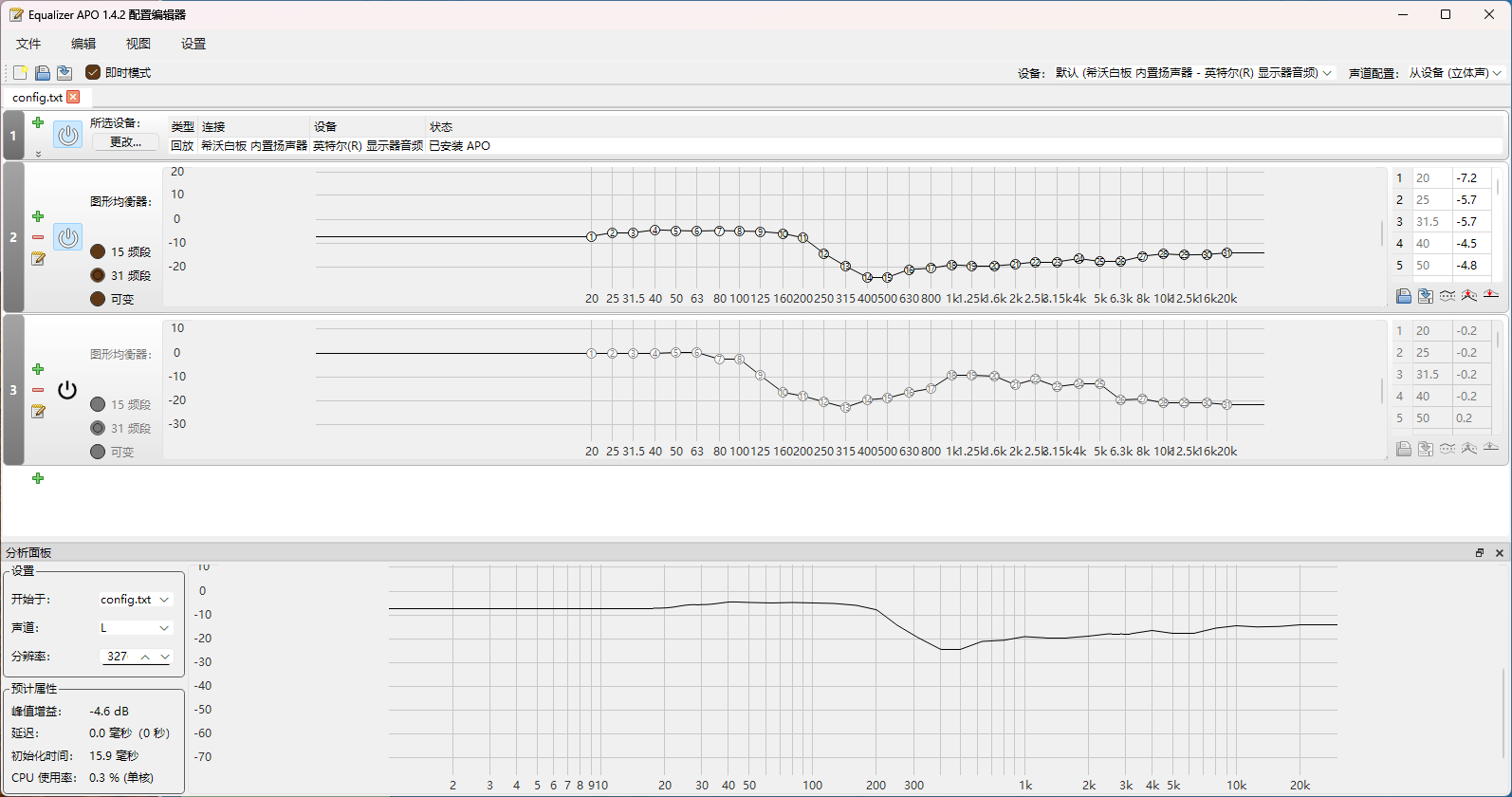Click the 更改... button for selected device
The height and width of the screenshot is (797, 1512).
click(x=125, y=142)
